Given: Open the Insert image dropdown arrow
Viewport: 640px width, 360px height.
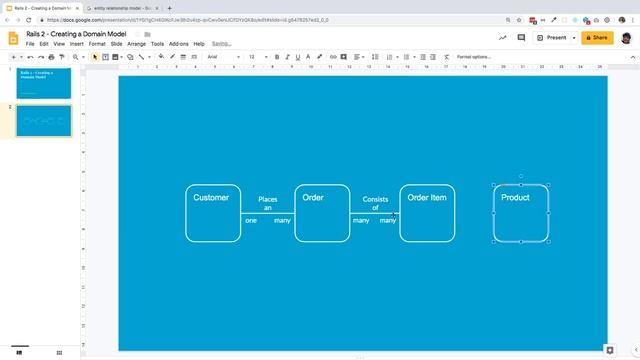Looking at the screenshot, I should 122,57.
